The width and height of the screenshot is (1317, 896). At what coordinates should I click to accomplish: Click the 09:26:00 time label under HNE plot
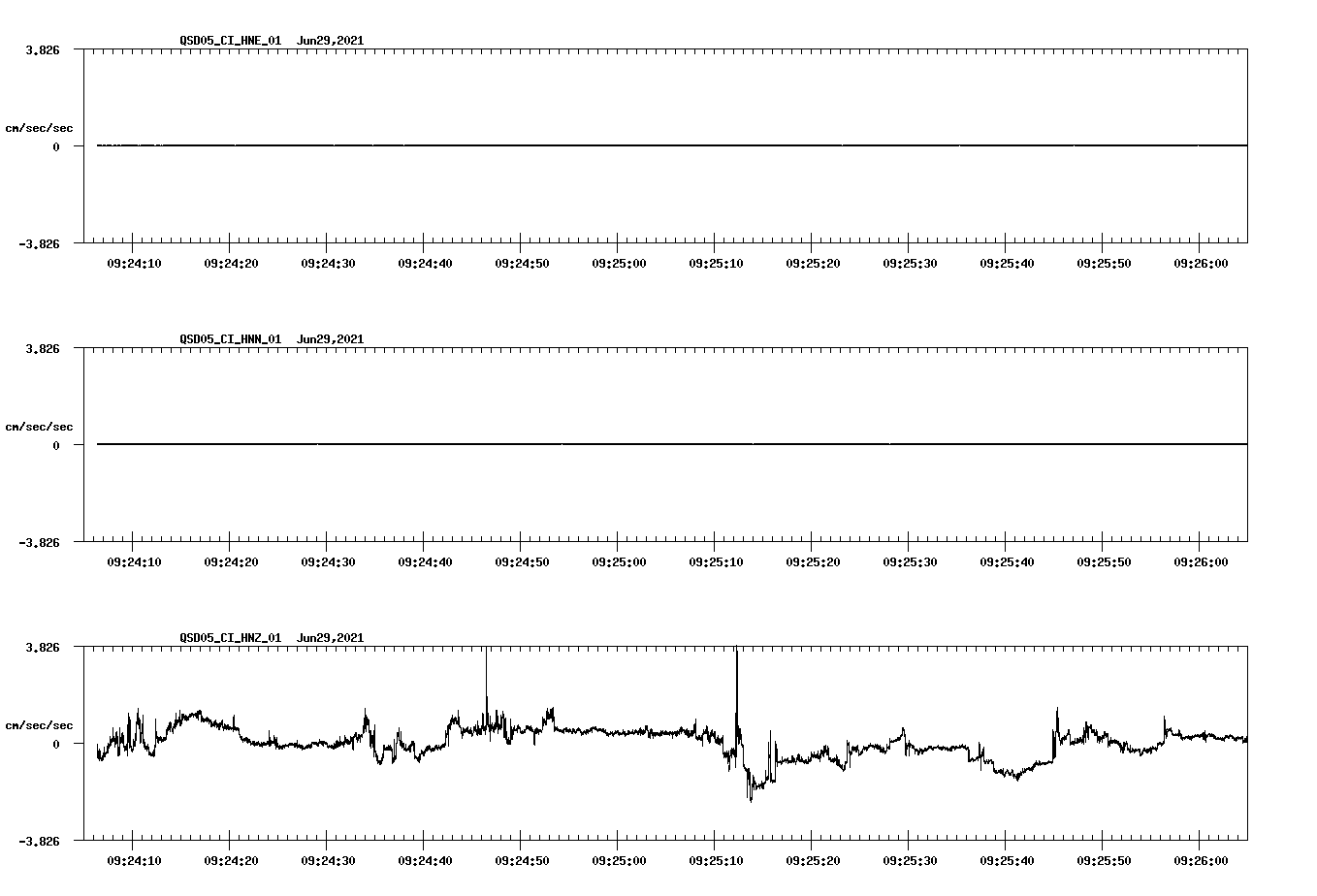[x=1201, y=264]
